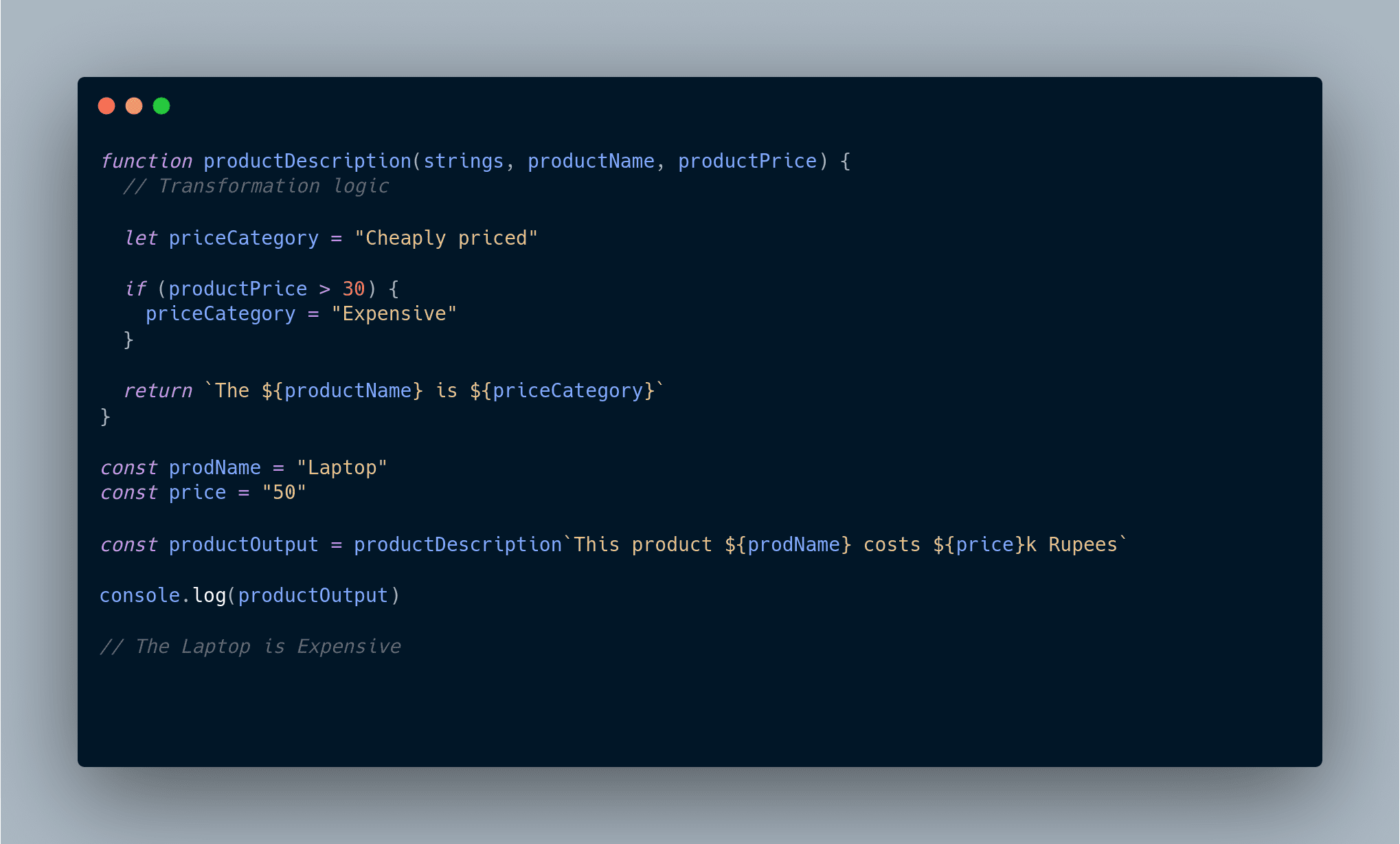Click the productPrice parameter in function signature
The width and height of the screenshot is (1400, 844).
pyautogui.click(x=747, y=161)
